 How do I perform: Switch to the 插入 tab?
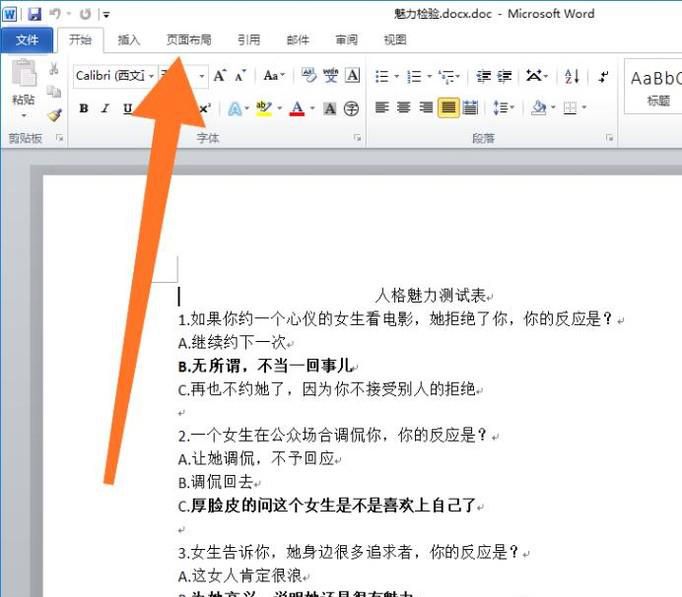129,40
